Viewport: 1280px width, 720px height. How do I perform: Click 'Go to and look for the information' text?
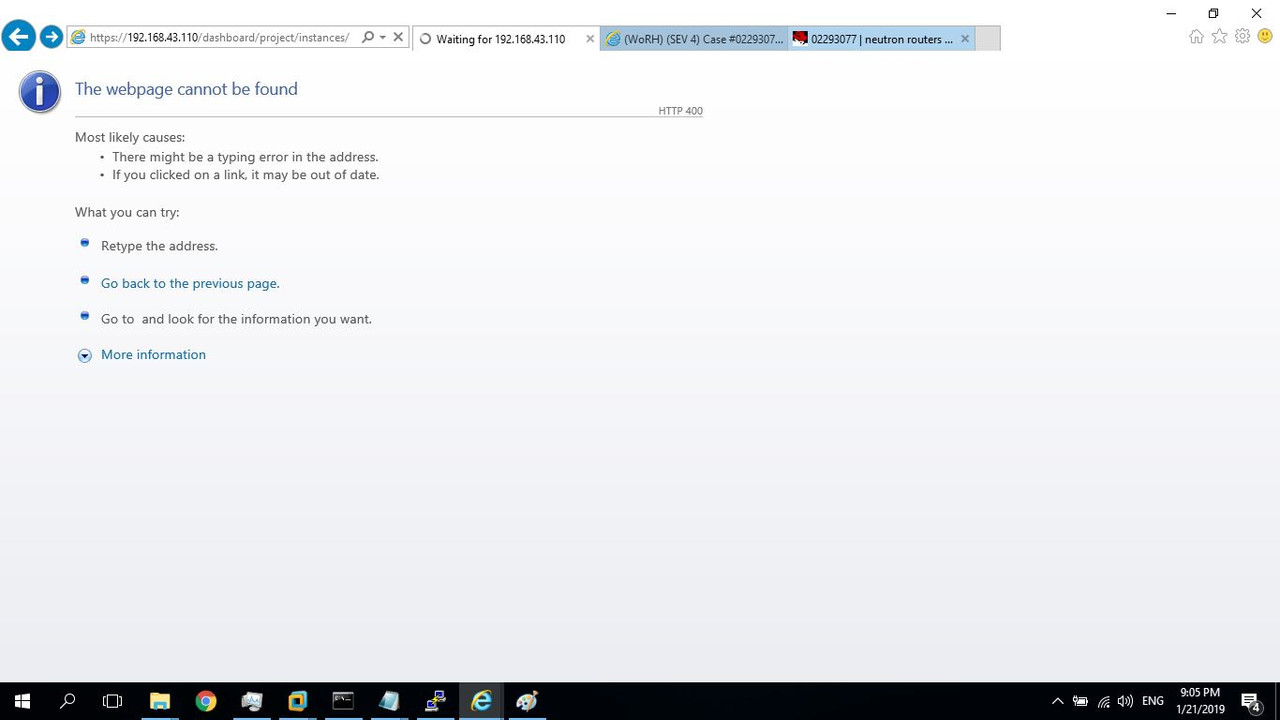click(x=236, y=319)
